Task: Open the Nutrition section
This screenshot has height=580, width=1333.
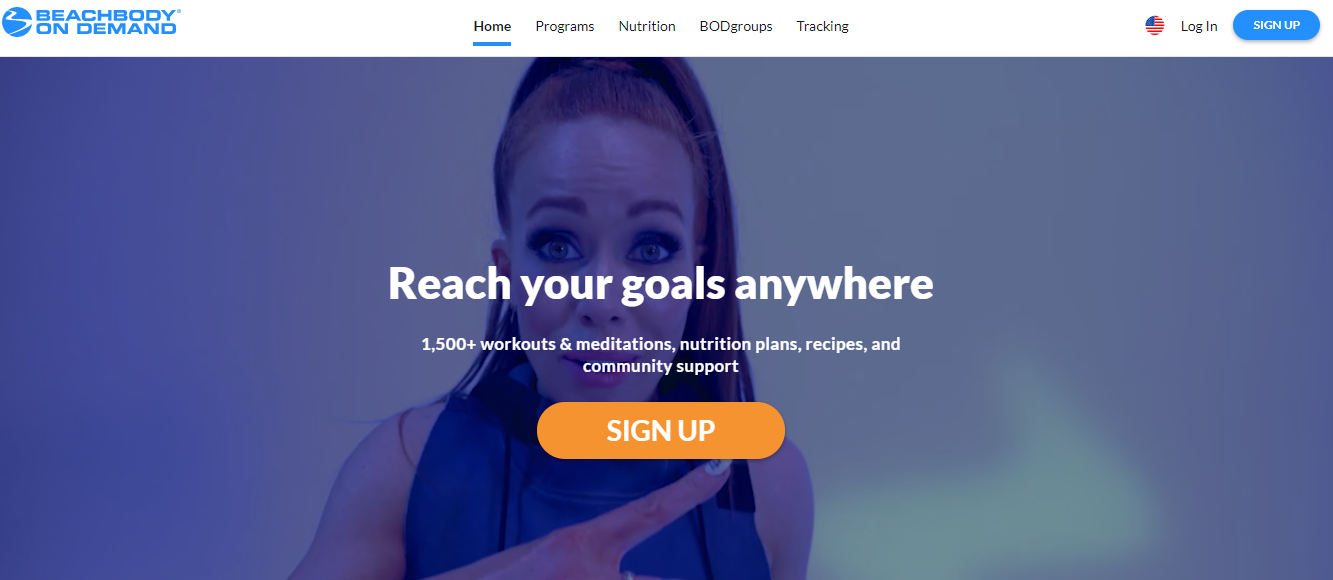Action: 647,26
